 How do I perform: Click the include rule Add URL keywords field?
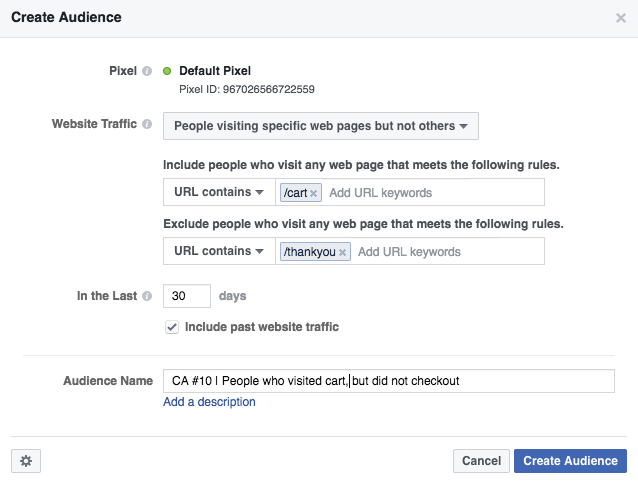433,192
